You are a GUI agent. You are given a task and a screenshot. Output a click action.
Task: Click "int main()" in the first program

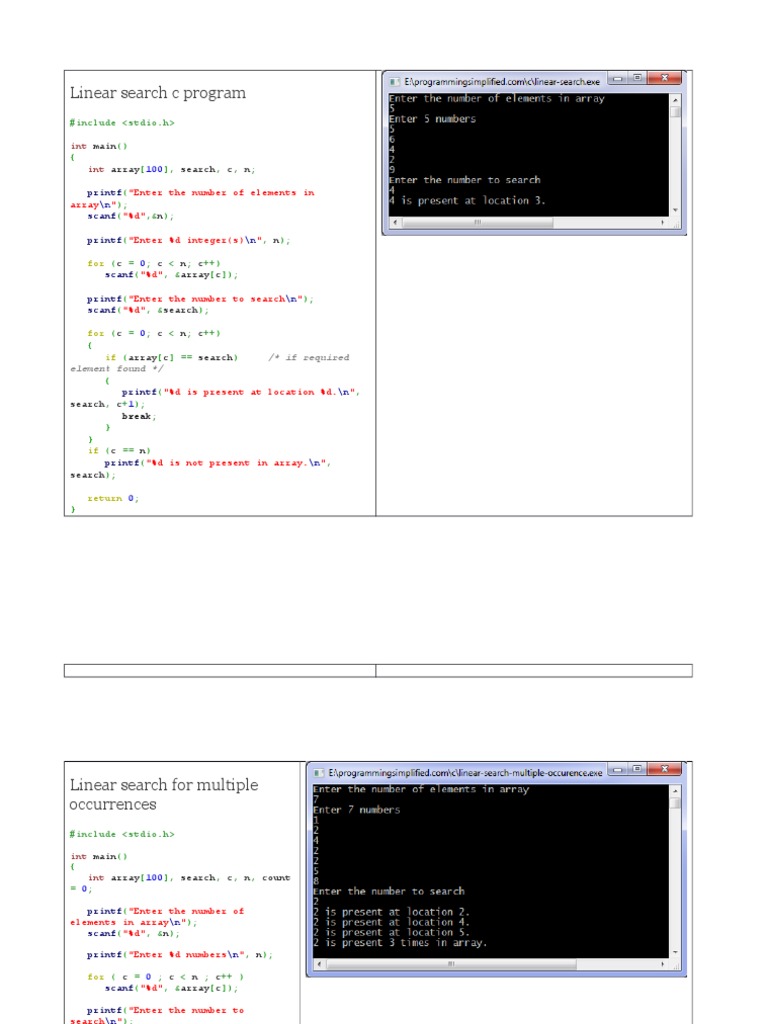(99, 146)
